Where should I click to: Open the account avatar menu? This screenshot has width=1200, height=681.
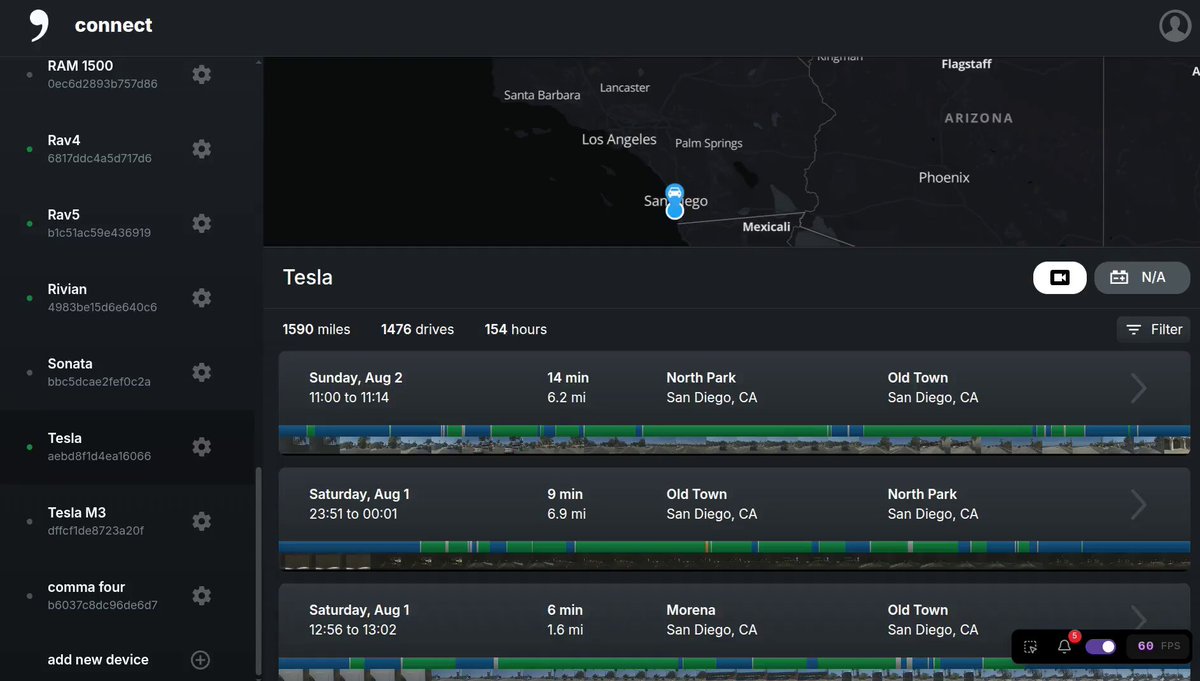point(1175,26)
